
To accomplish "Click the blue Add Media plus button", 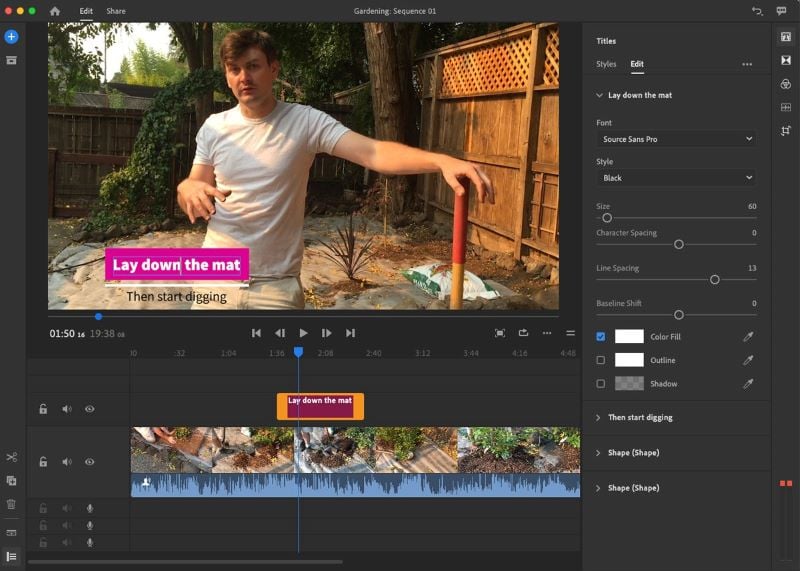I will 11,37.
